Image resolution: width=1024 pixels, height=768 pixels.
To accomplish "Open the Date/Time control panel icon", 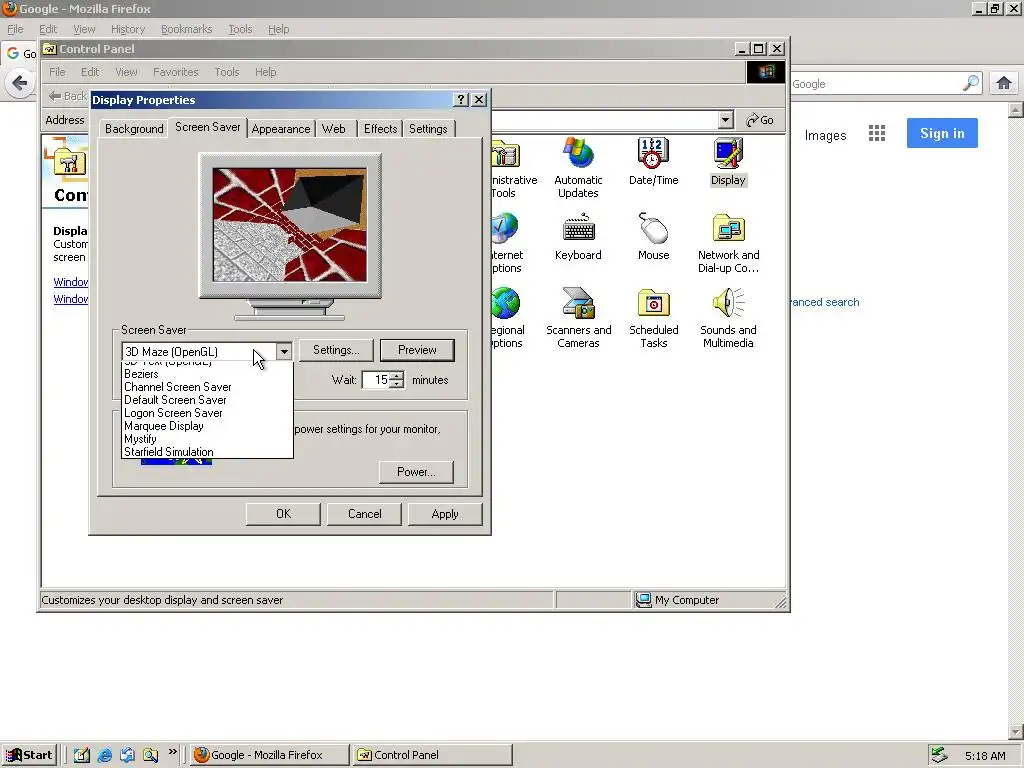I will pyautogui.click(x=653, y=161).
